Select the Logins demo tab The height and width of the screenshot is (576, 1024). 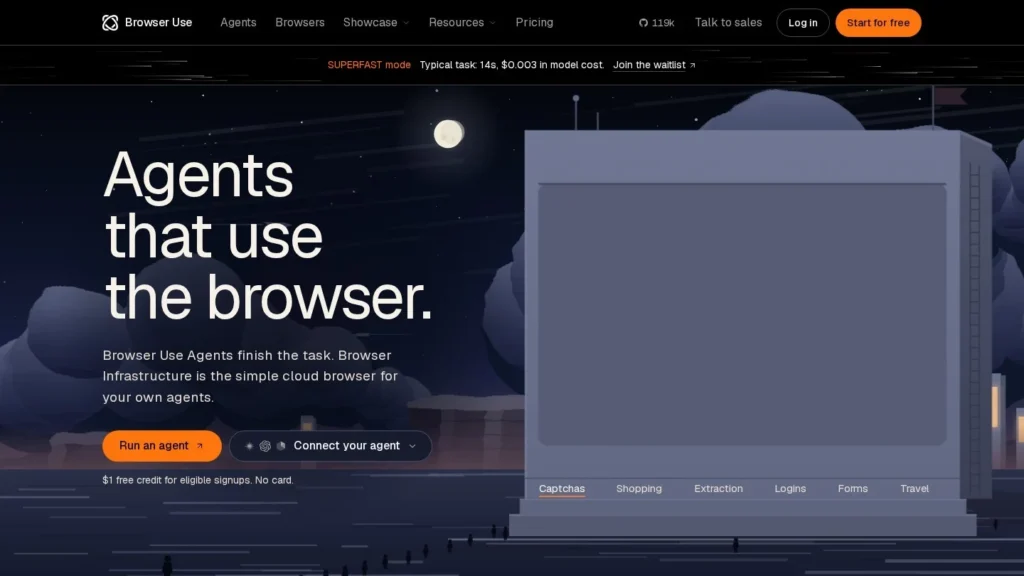790,488
